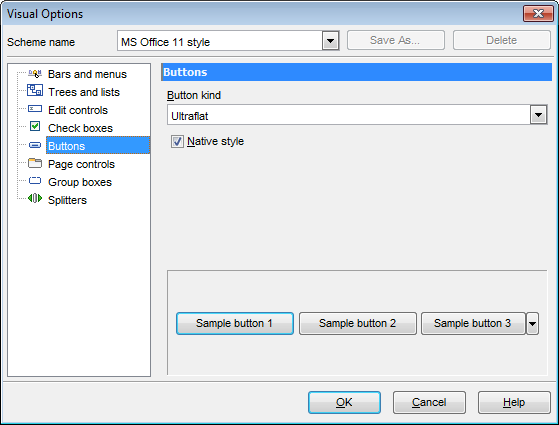Go to Check boxes section
Image resolution: width=559 pixels, height=425 pixels.
[80, 128]
